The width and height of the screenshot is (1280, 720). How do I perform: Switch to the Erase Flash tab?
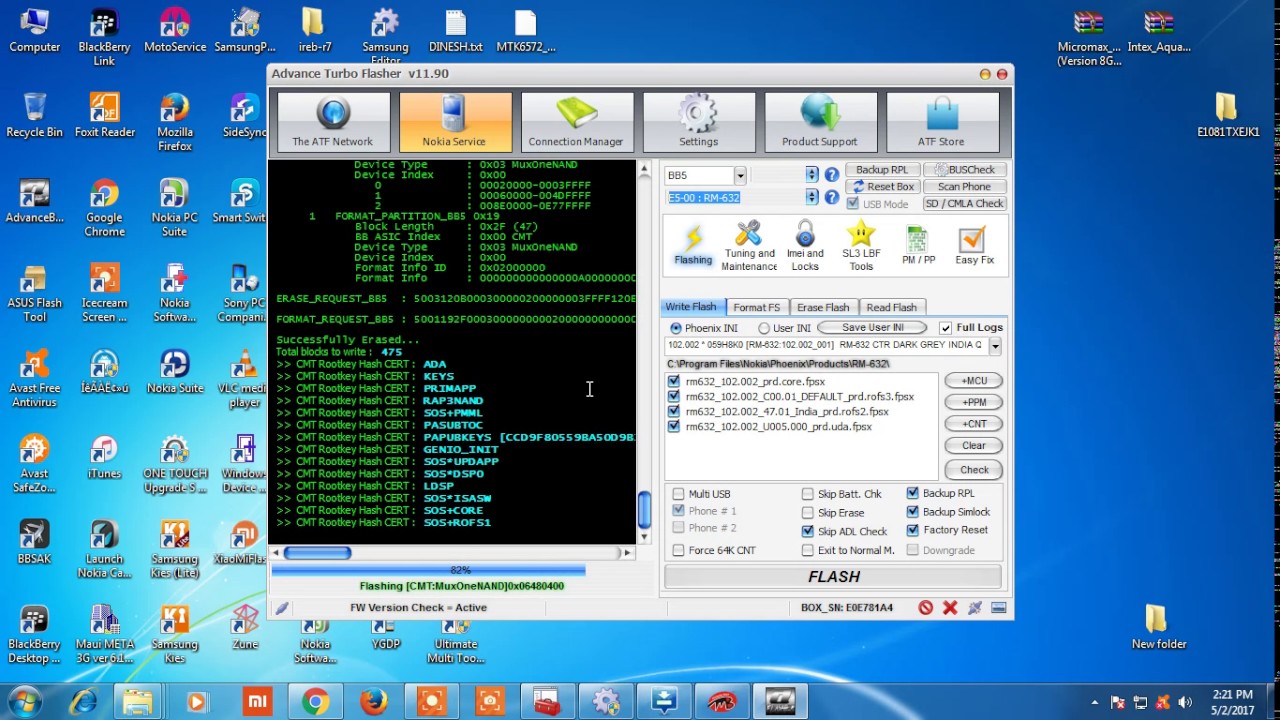pyautogui.click(x=823, y=307)
